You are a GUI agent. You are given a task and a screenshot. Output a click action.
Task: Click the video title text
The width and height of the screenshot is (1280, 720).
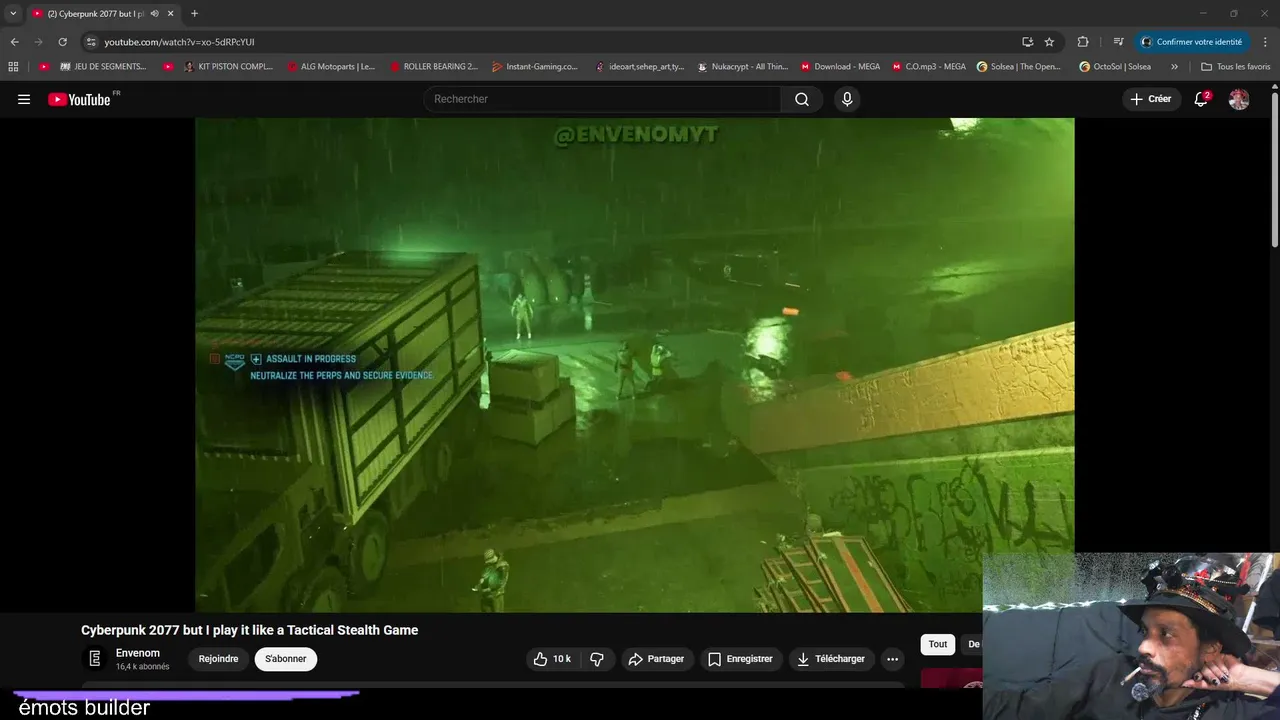(x=250, y=630)
